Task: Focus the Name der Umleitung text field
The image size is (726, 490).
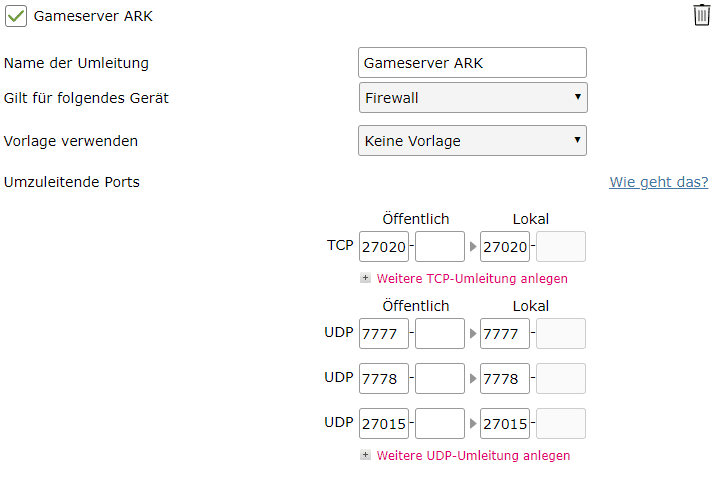Action: click(x=472, y=63)
